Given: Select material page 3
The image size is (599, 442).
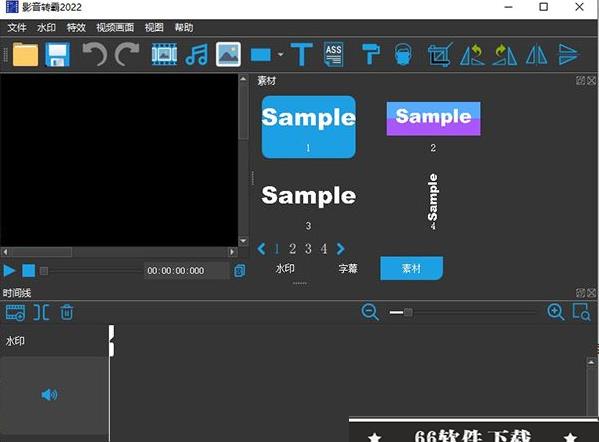Looking at the screenshot, I should 308,249.
